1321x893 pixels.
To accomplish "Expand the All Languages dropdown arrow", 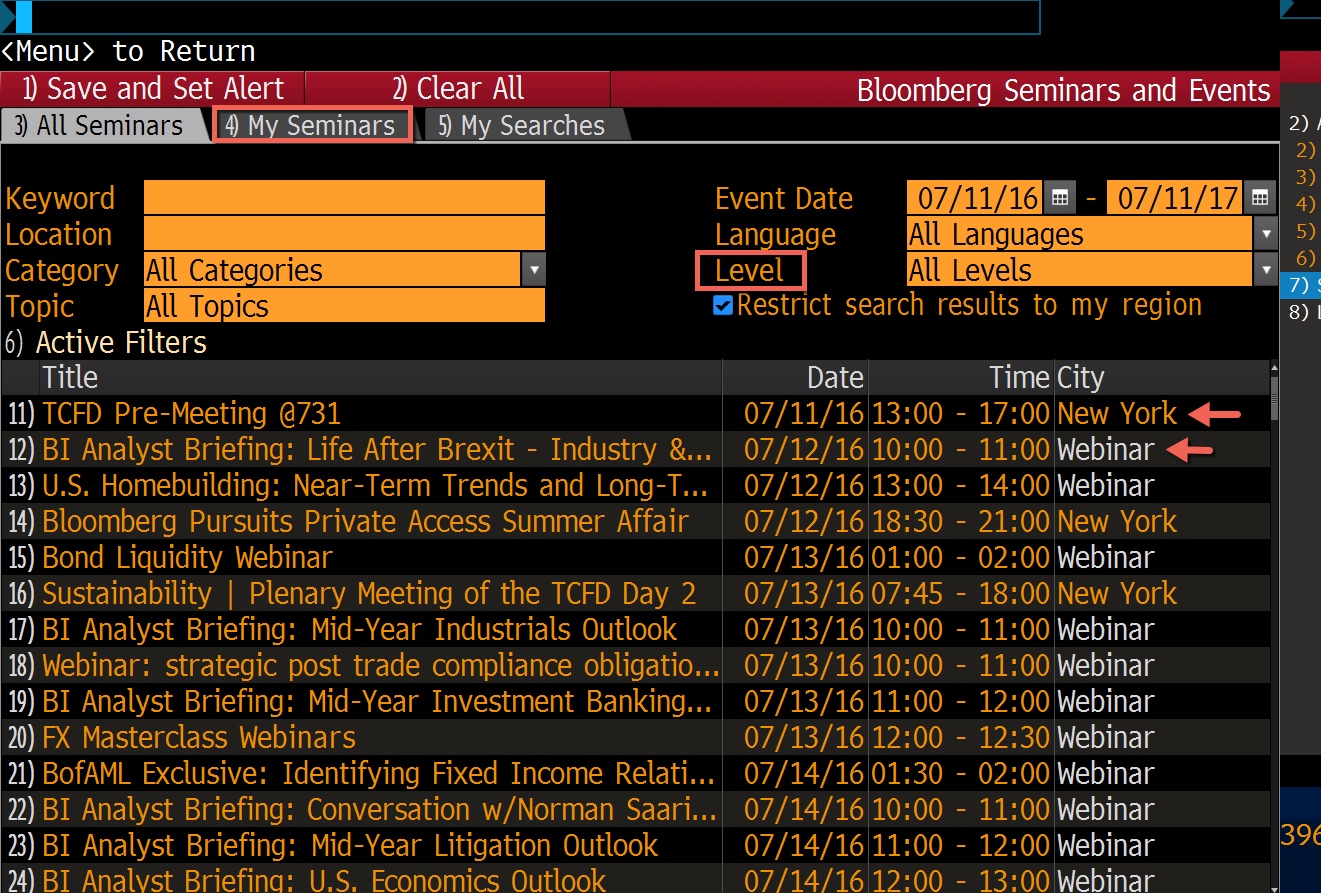I will [1266, 234].
